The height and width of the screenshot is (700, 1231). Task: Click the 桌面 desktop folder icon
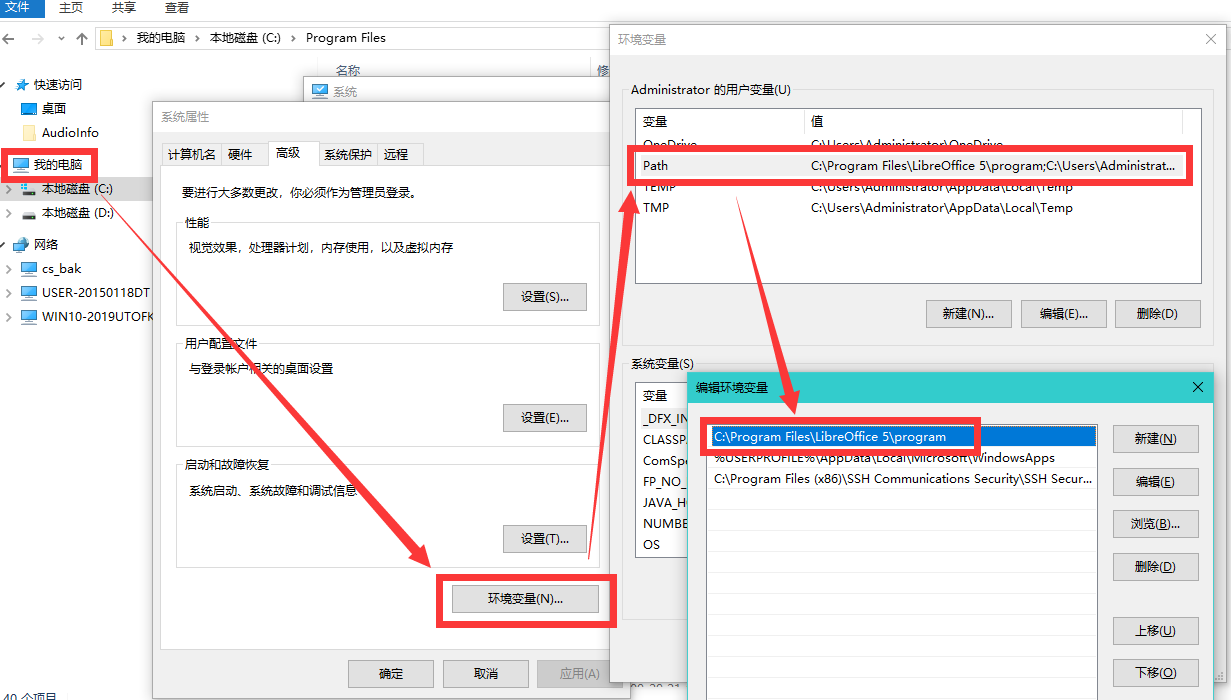(29, 109)
